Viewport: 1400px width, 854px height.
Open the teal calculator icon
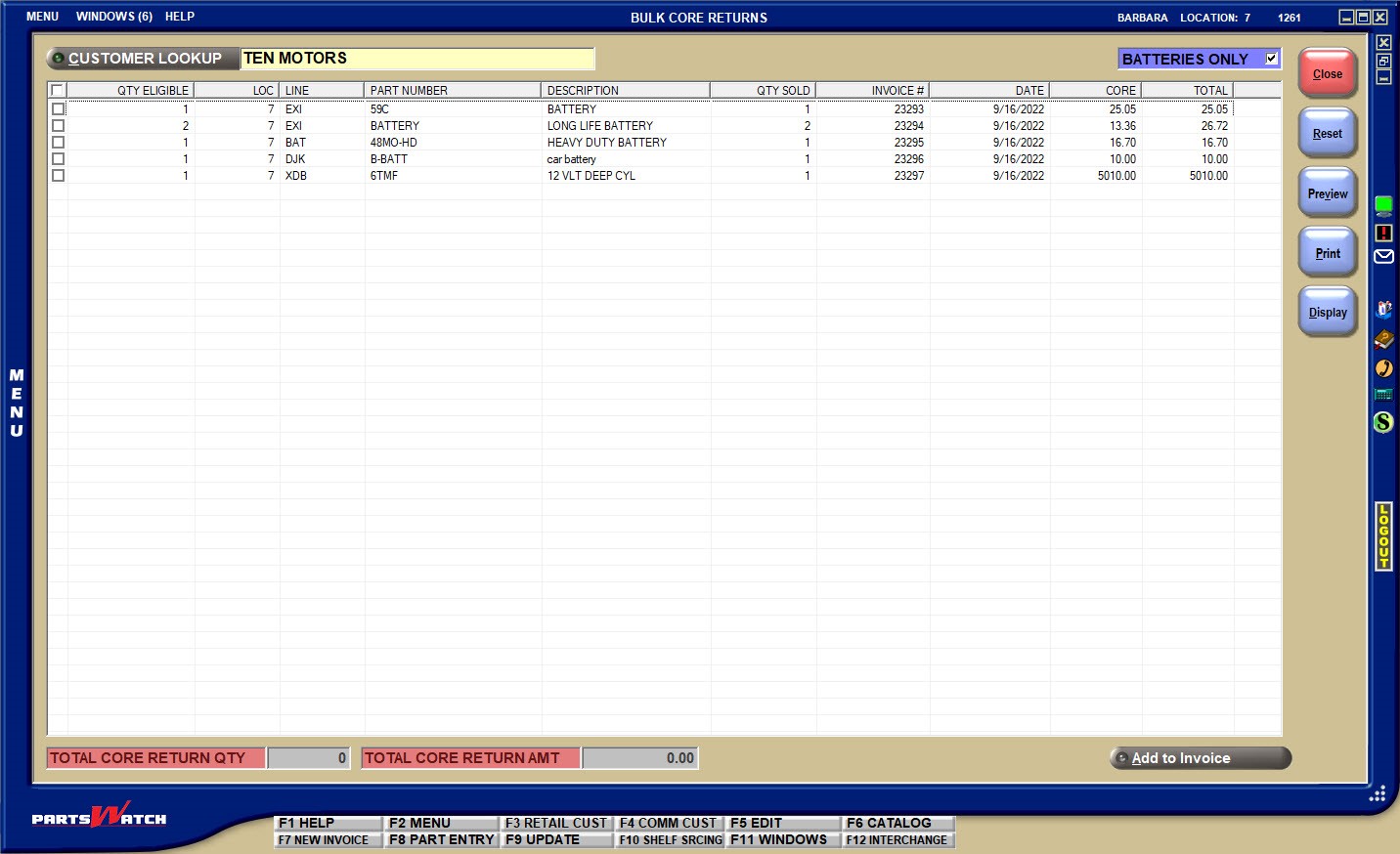(1383, 395)
